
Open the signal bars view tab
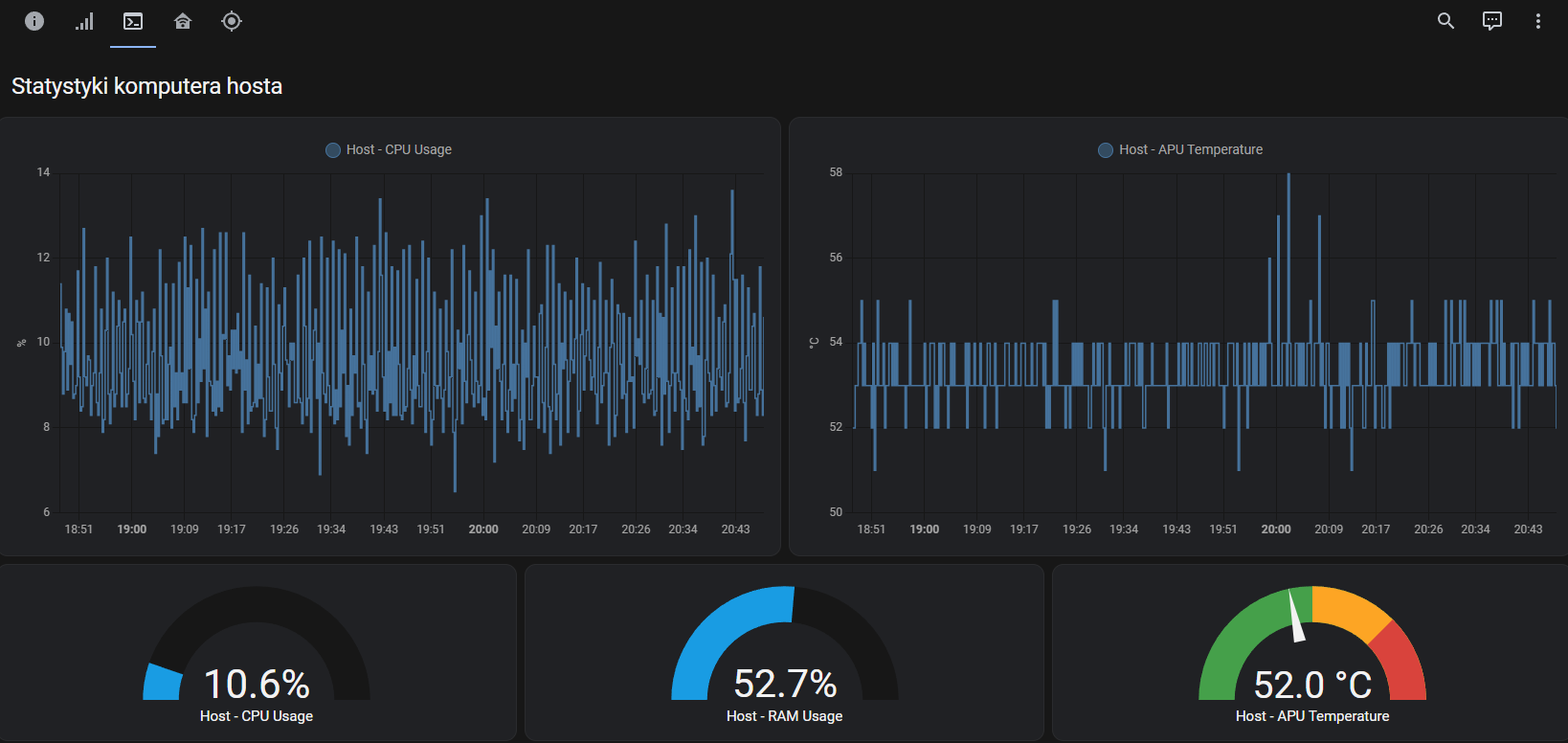pos(84,21)
